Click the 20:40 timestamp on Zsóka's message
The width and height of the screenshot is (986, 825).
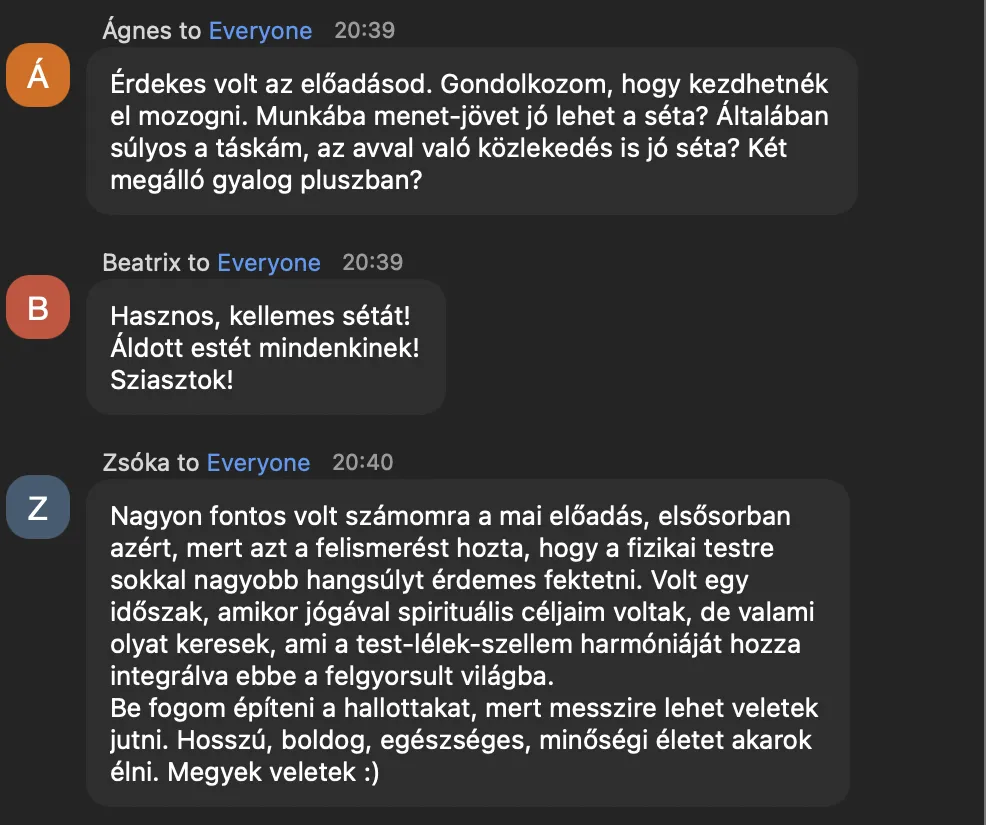[362, 463]
